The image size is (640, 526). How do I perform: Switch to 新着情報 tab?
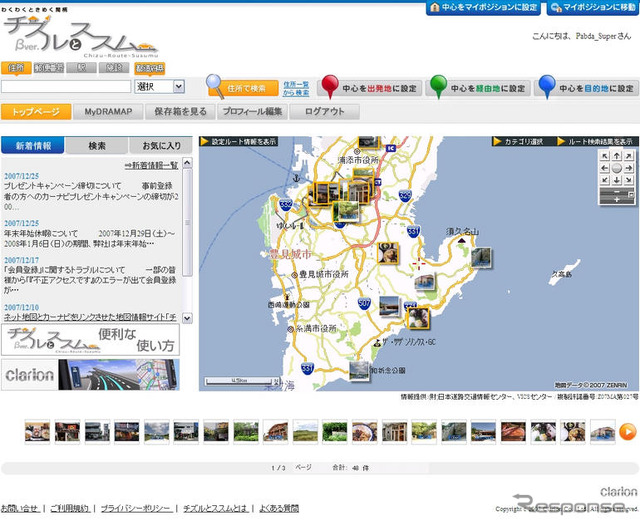coord(33,145)
